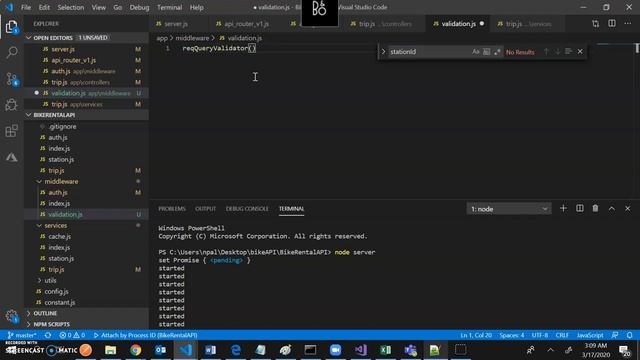Screen dimensions: 640x360
Task: Go to previous find match
Action: (x=546, y=51)
